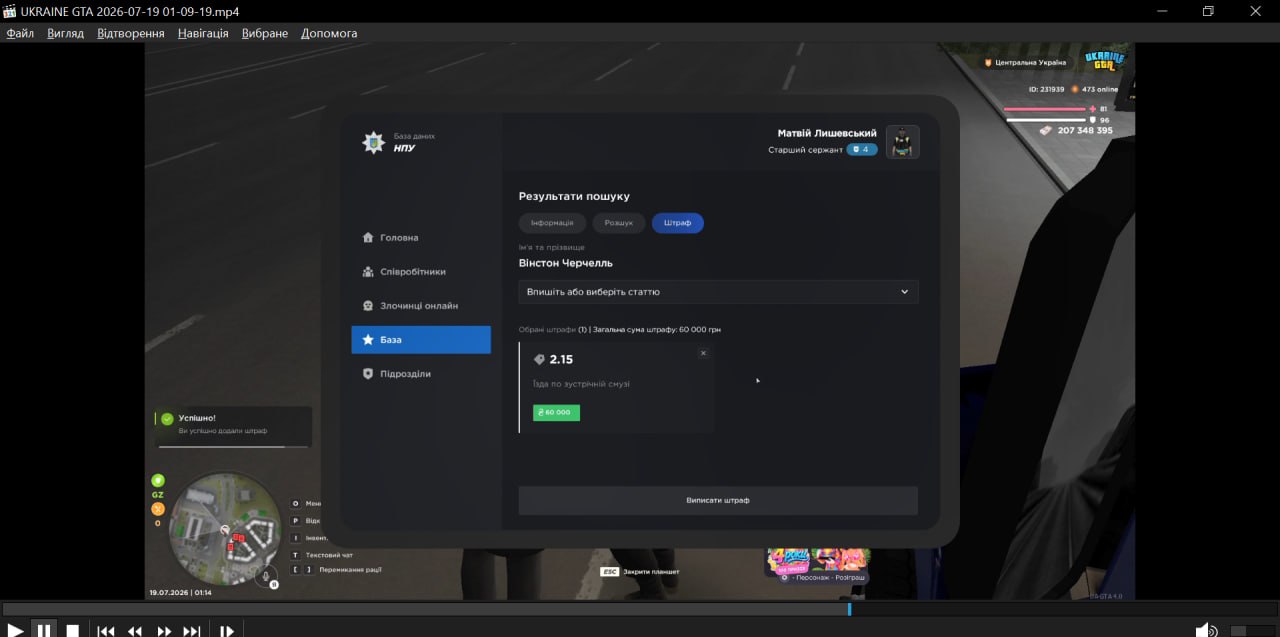1280x637 pixels.
Task: Click the pink health cross icon
Action: [1094, 108]
